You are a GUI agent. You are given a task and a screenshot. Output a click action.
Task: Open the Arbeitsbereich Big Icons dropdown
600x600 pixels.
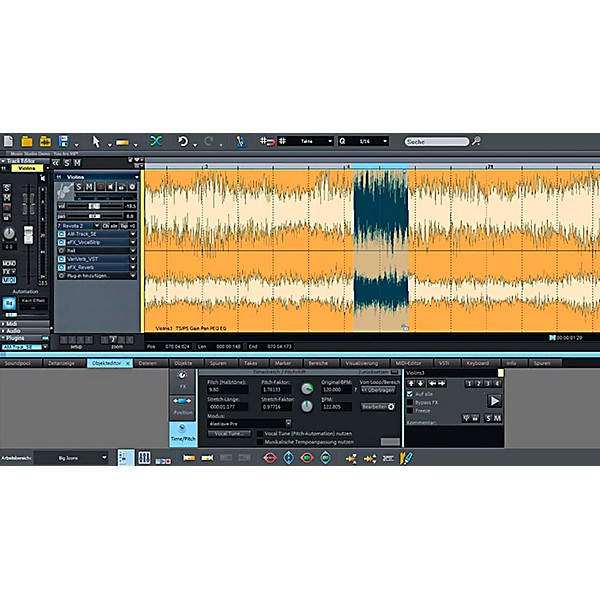click(x=72, y=458)
